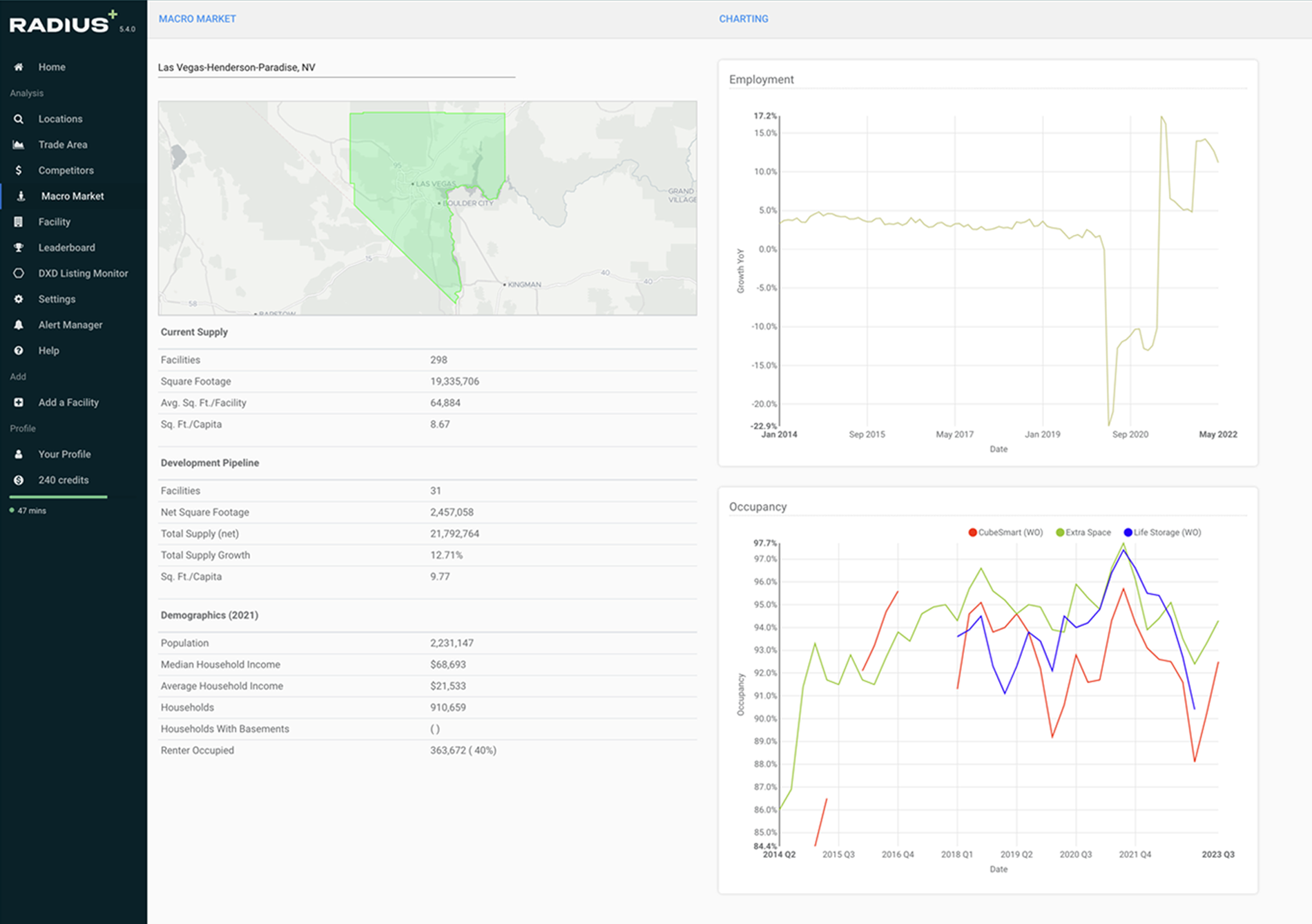Open Alert Manager bell icon
Viewport: 1312px width, 924px height.
19,325
